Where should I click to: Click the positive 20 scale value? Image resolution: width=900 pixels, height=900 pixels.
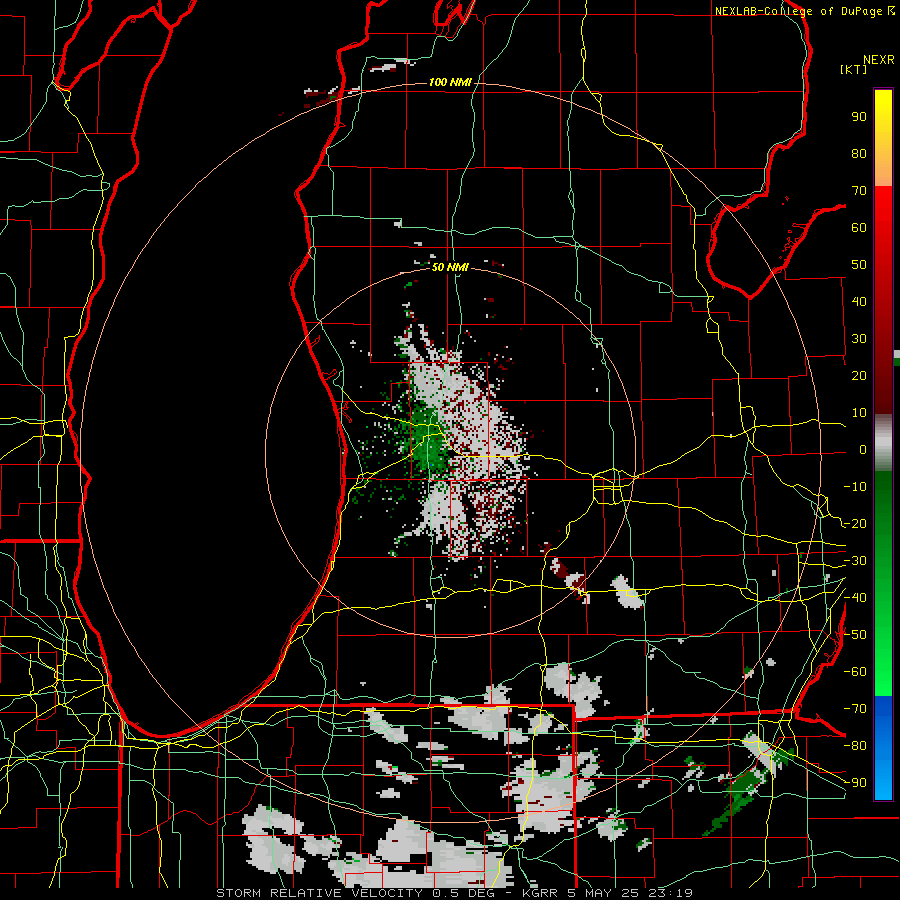(859, 376)
